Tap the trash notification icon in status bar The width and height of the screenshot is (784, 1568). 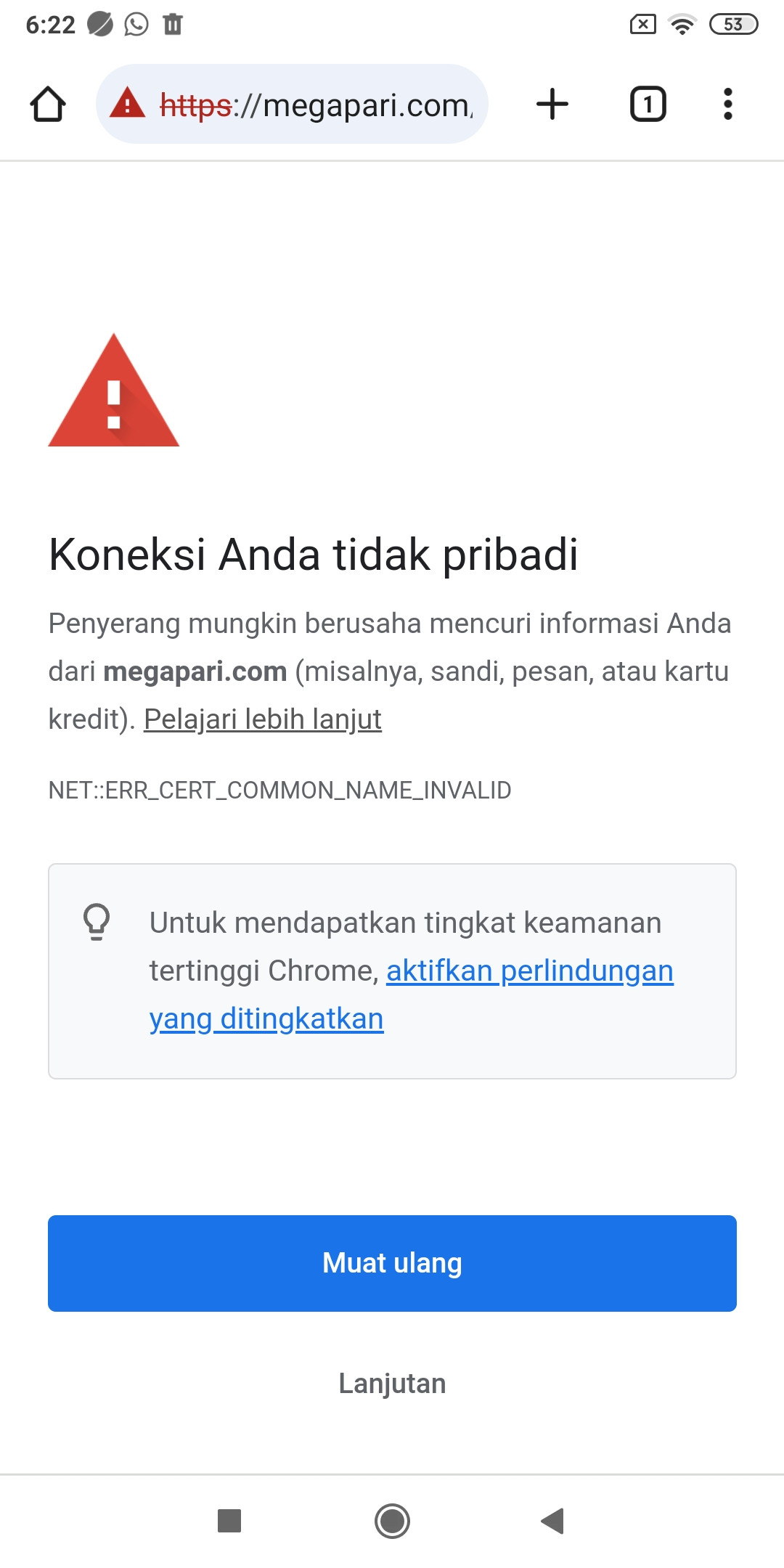click(173, 24)
